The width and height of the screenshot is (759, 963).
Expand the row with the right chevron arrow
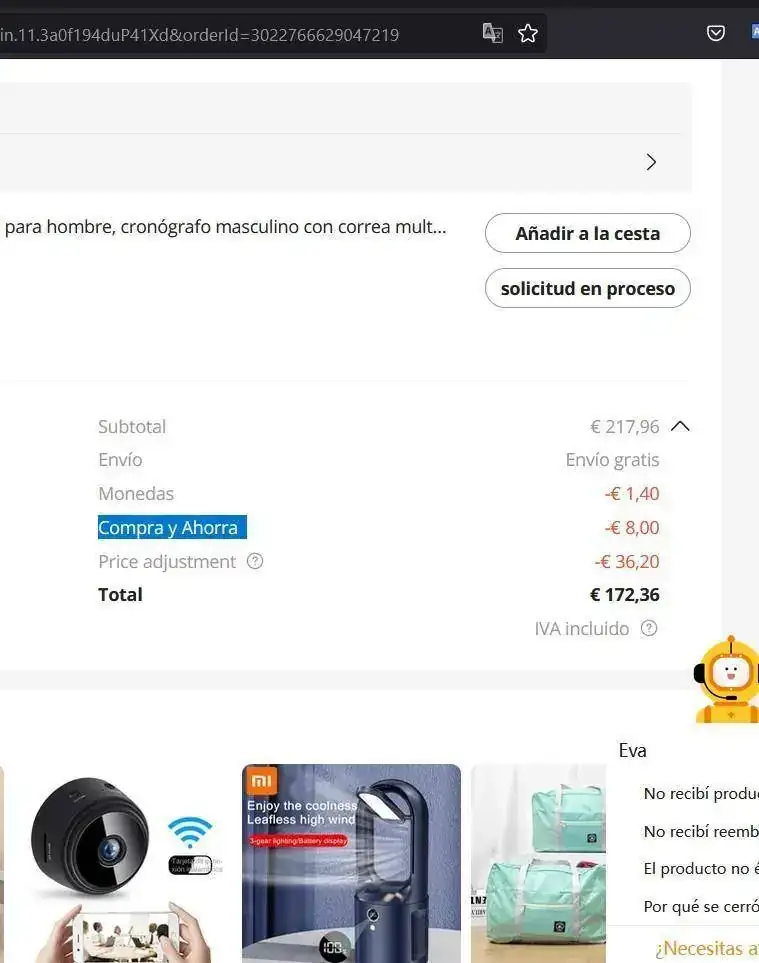point(652,162)
